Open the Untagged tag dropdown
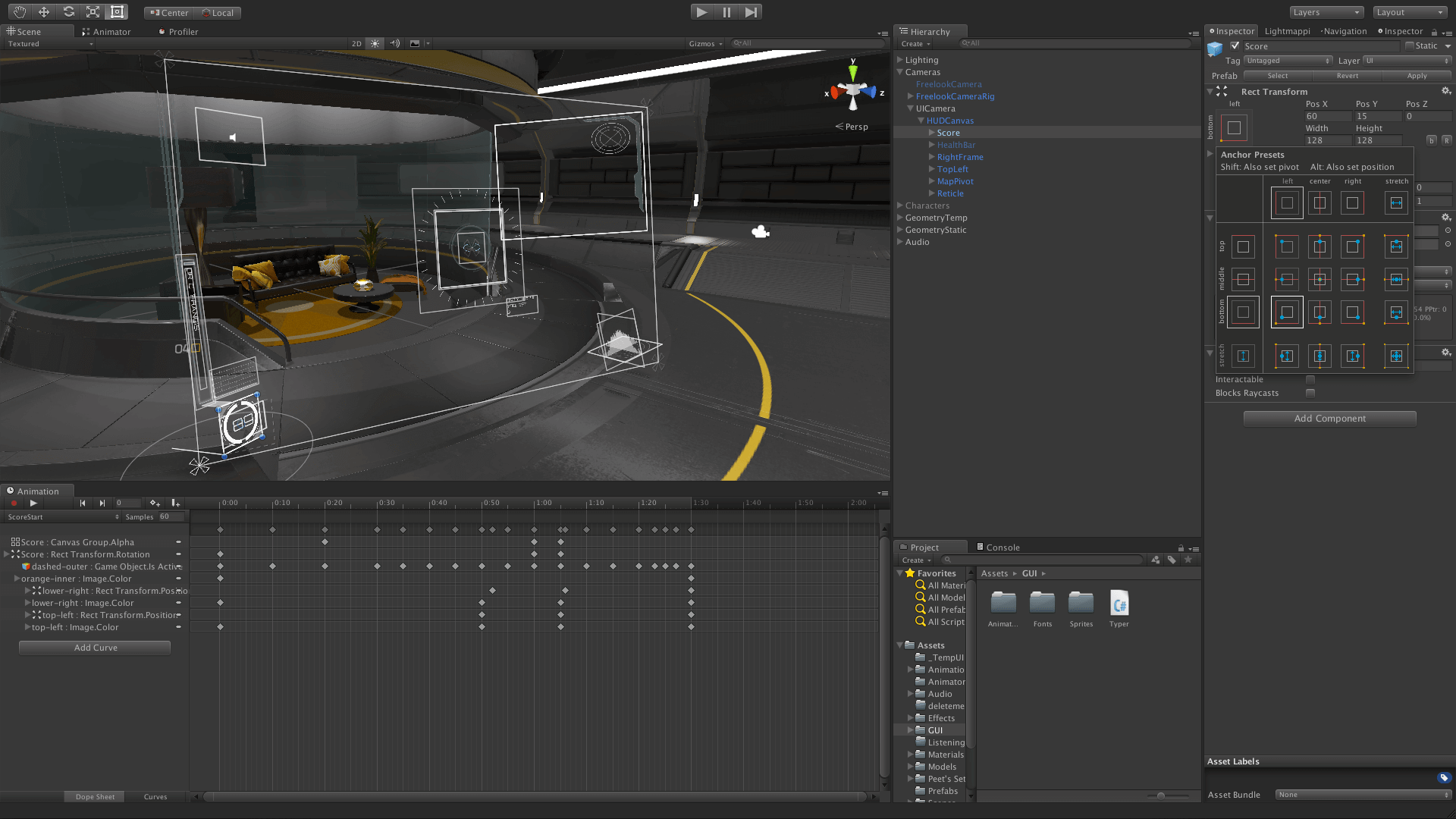Image resolution: width=1456 pixels, height=819 pixels. pos(1288,61)
